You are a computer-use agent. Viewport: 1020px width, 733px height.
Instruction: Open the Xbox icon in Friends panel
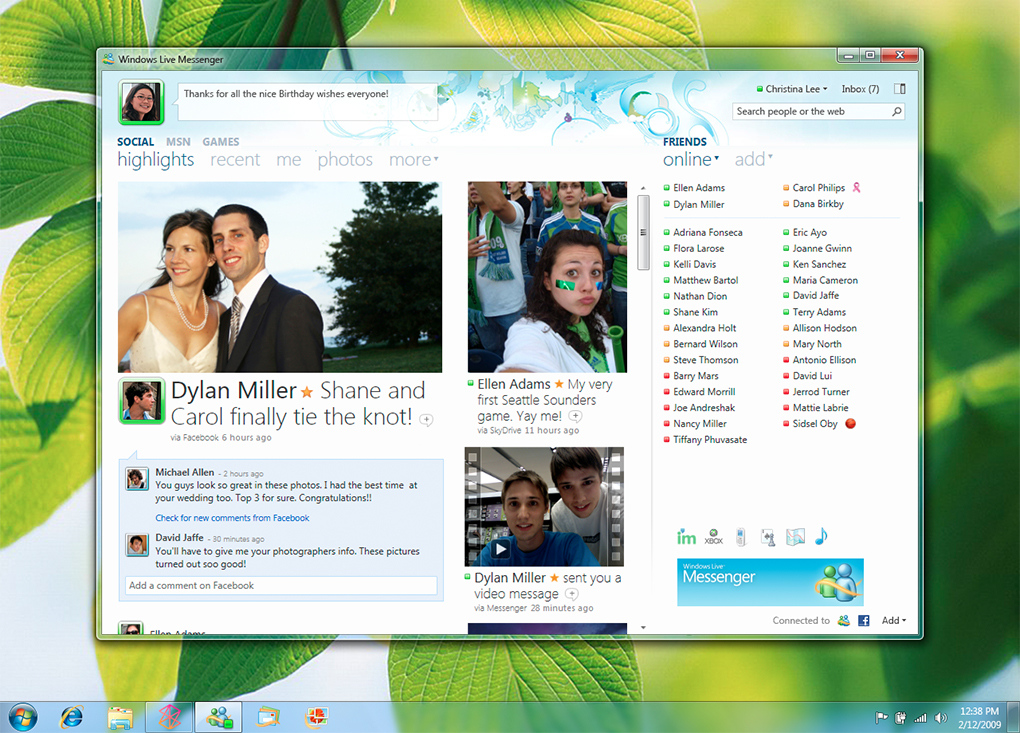(x=713, y=538)
